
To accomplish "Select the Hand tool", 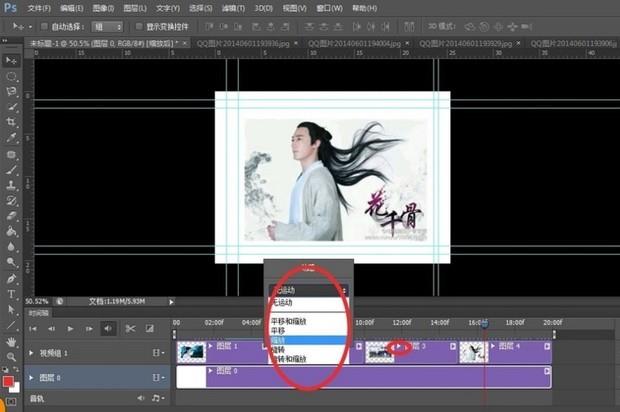I will click(x=11, y=341).
